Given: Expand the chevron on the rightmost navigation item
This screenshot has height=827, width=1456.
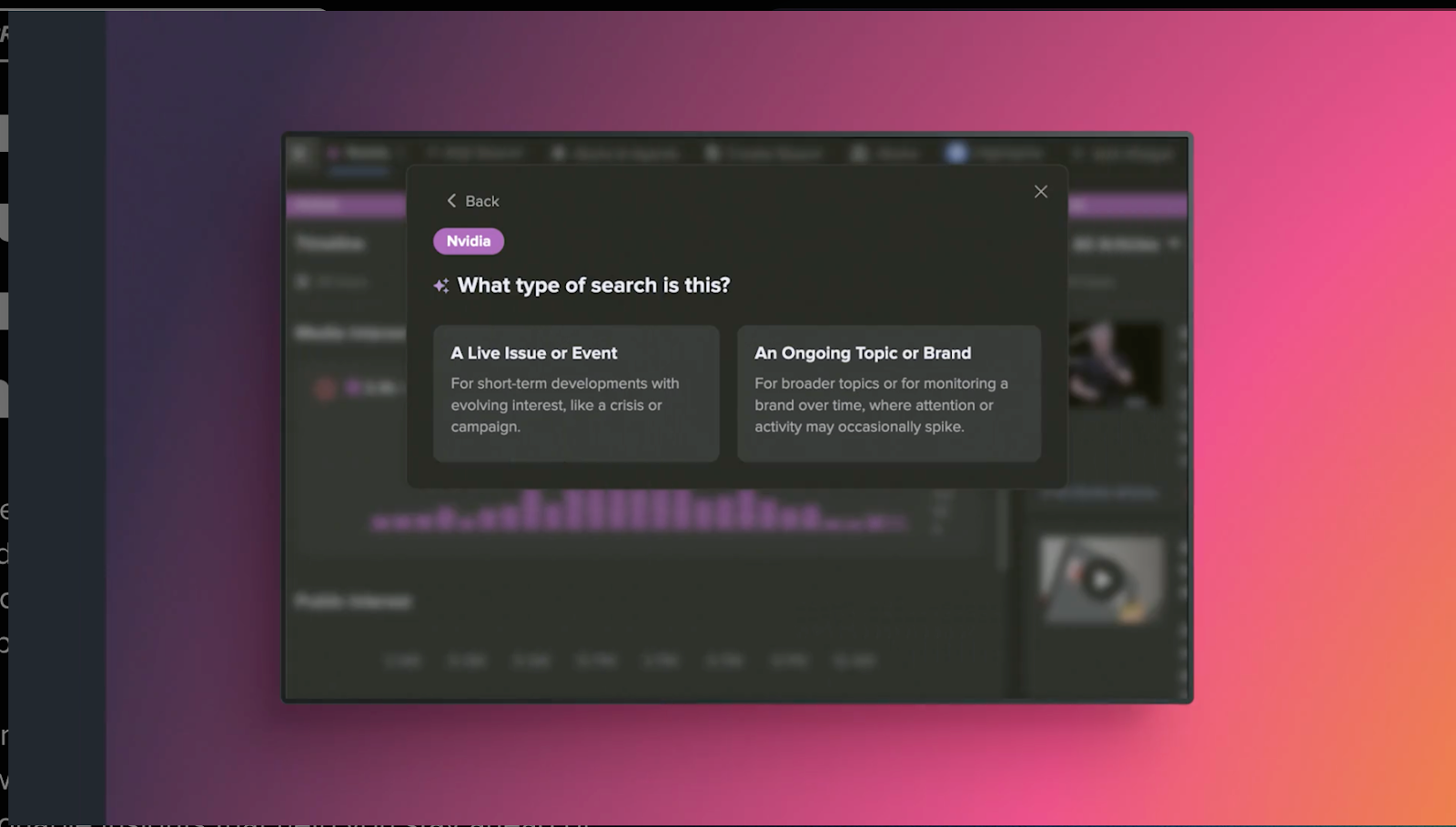Looking at the screenshot, I should click(1078, 153).
